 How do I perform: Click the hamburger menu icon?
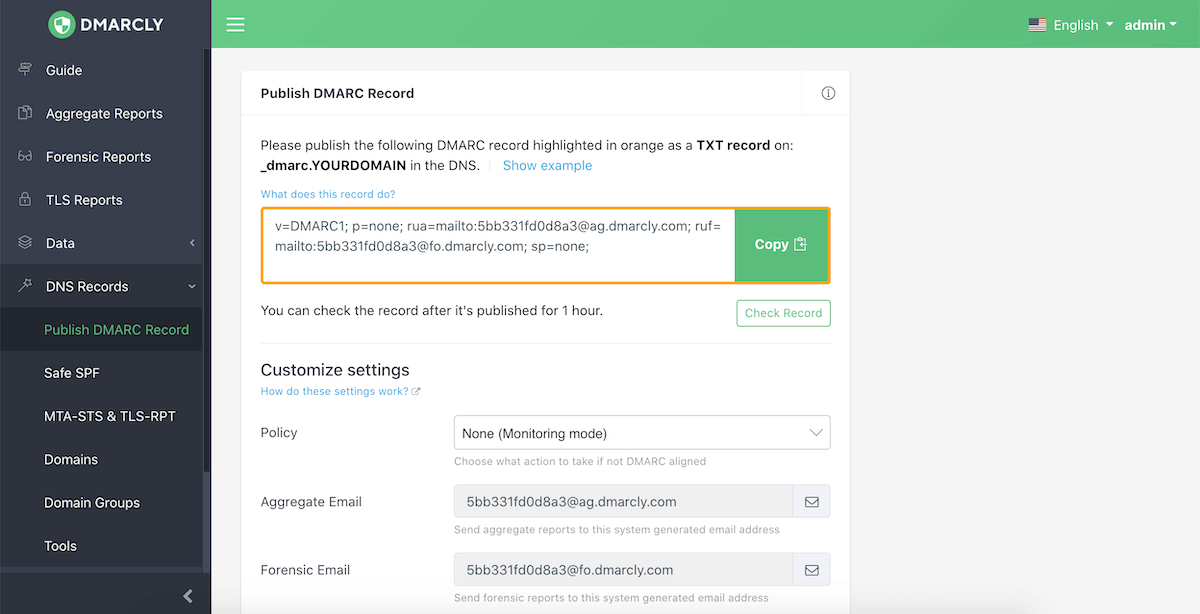pyautogui.click(x=235, y=24)
